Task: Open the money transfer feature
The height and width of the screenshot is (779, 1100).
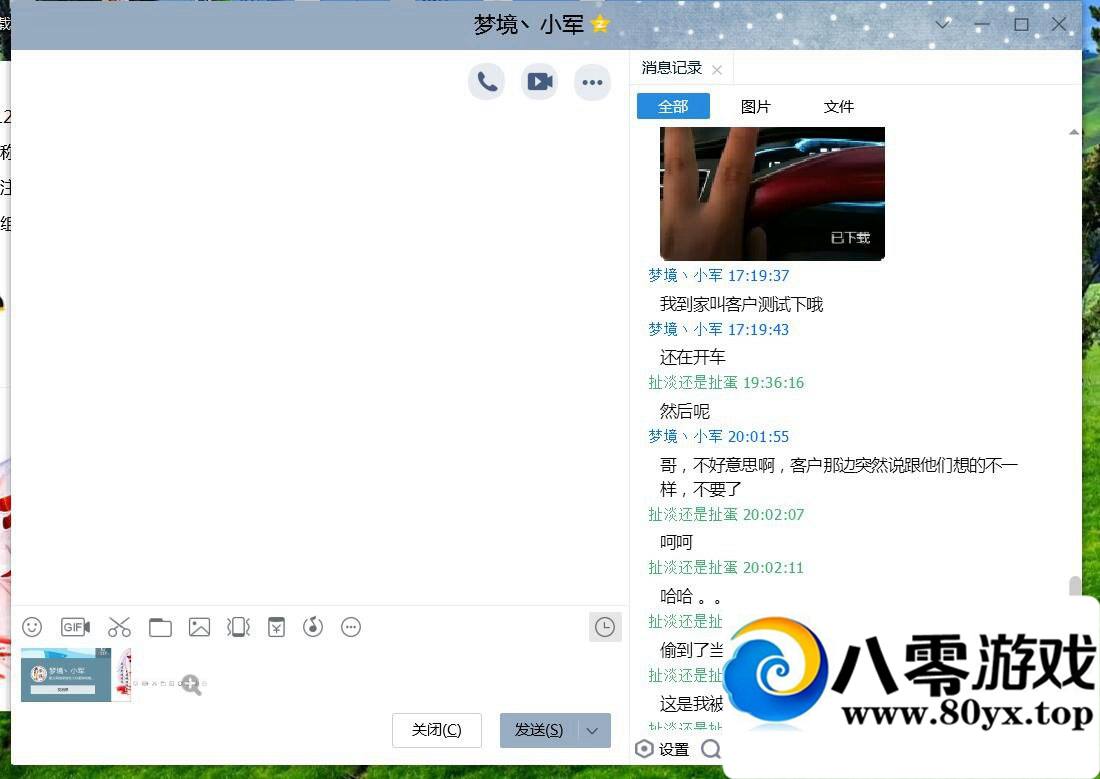Action: pos(276,627)
